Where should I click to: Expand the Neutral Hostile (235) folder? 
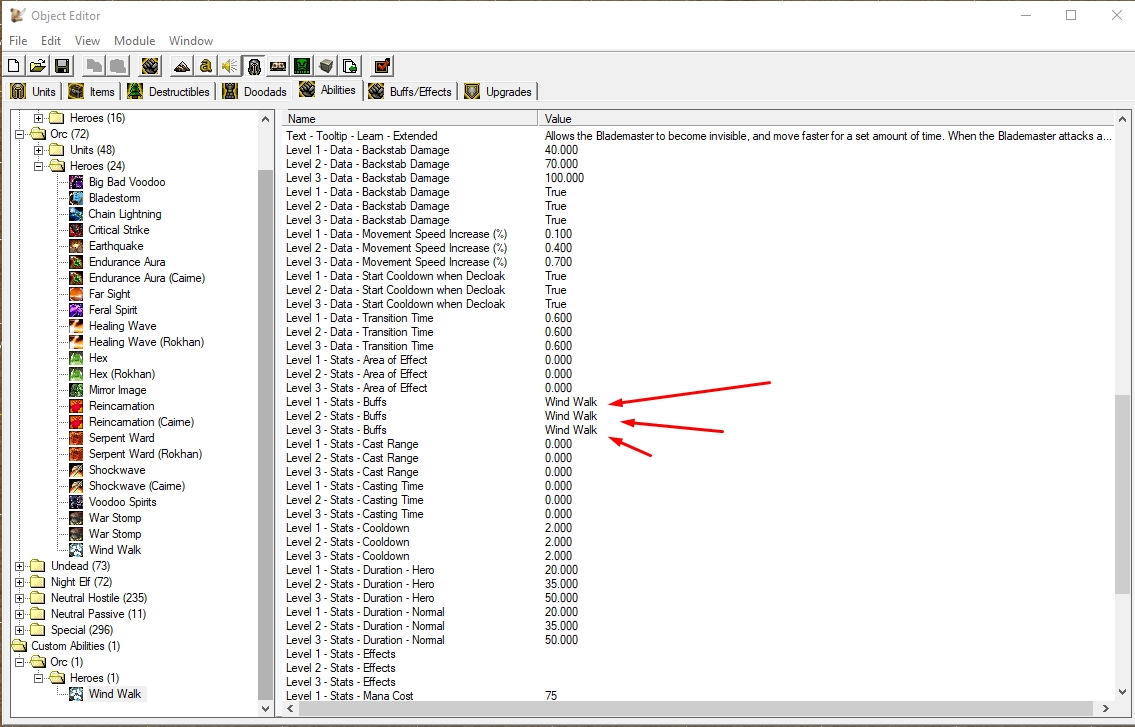pyautogui.click(x=20, y=598)
